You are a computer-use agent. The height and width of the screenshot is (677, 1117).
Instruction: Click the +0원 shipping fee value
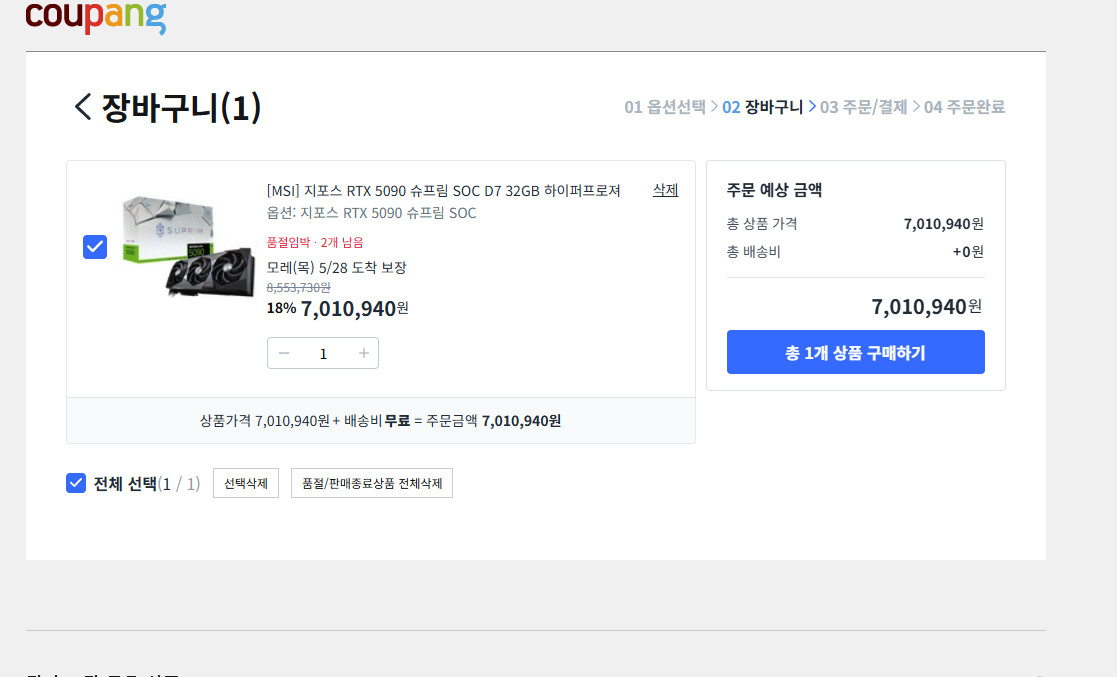pos(968,252)
